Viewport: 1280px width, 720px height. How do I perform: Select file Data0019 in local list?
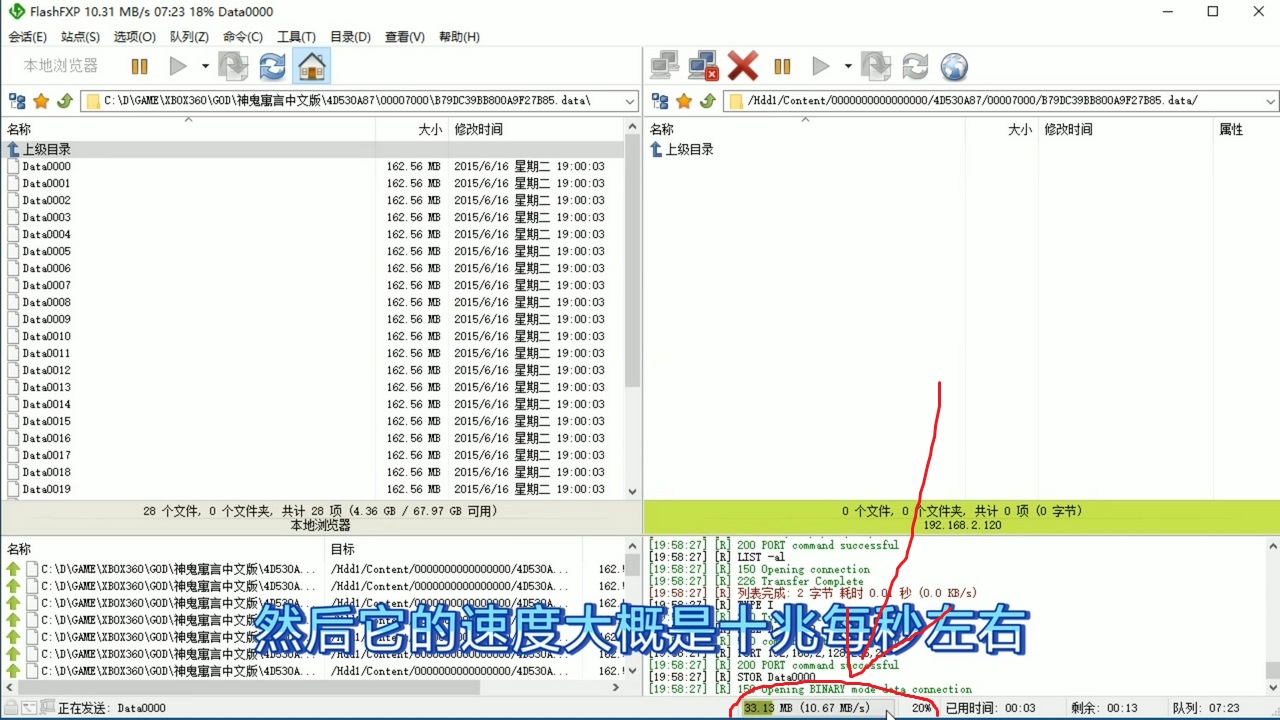(x=46, y=489)
